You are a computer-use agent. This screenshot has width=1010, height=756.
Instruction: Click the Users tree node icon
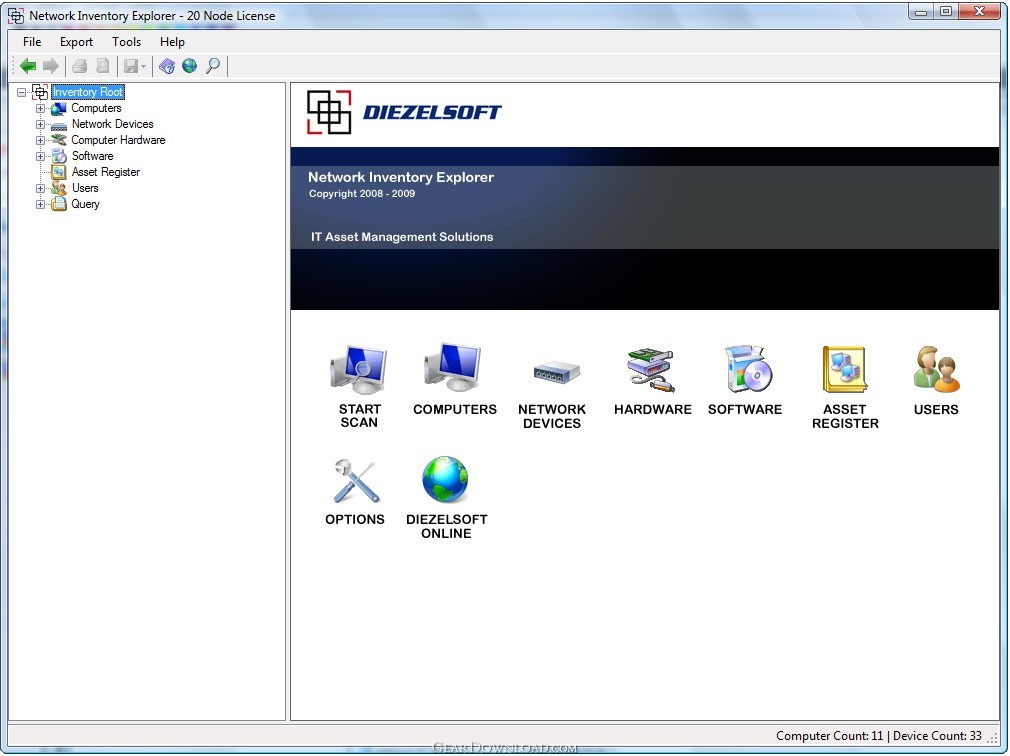[59, 188]
